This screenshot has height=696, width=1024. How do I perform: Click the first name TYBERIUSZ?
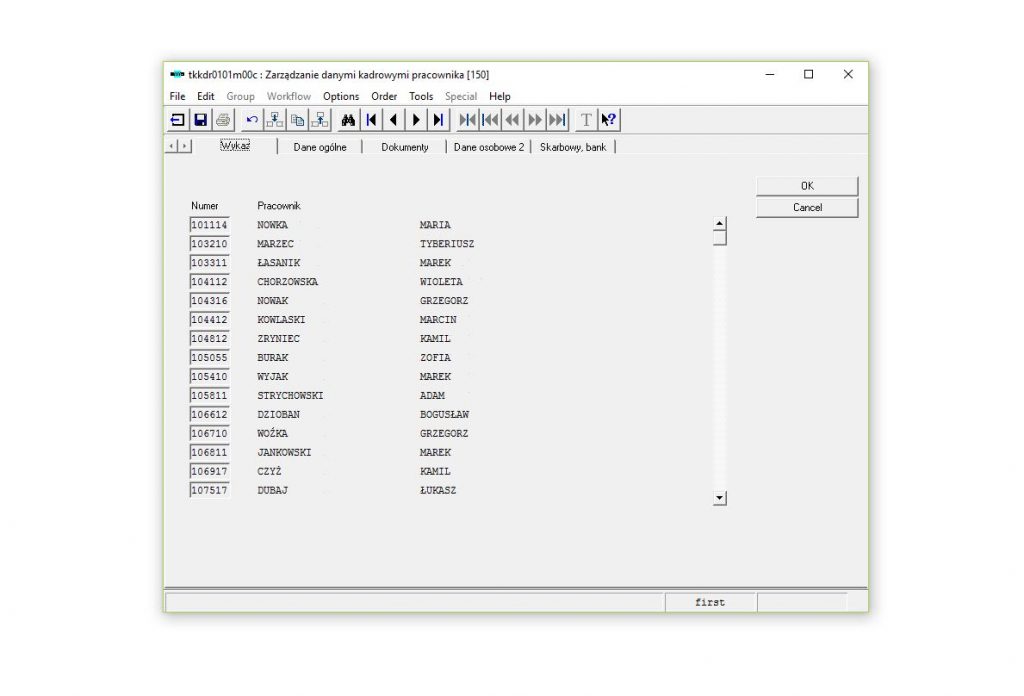pyautogui.click(x=447, y=244)
